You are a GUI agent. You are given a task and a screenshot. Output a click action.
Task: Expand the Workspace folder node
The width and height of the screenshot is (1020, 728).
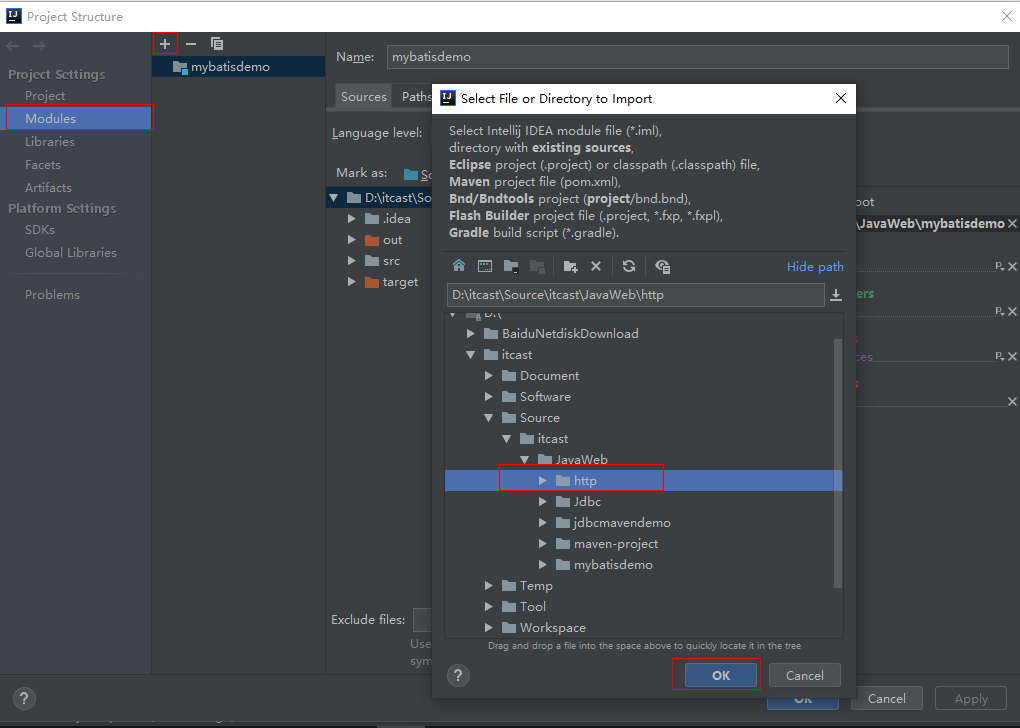489,627
